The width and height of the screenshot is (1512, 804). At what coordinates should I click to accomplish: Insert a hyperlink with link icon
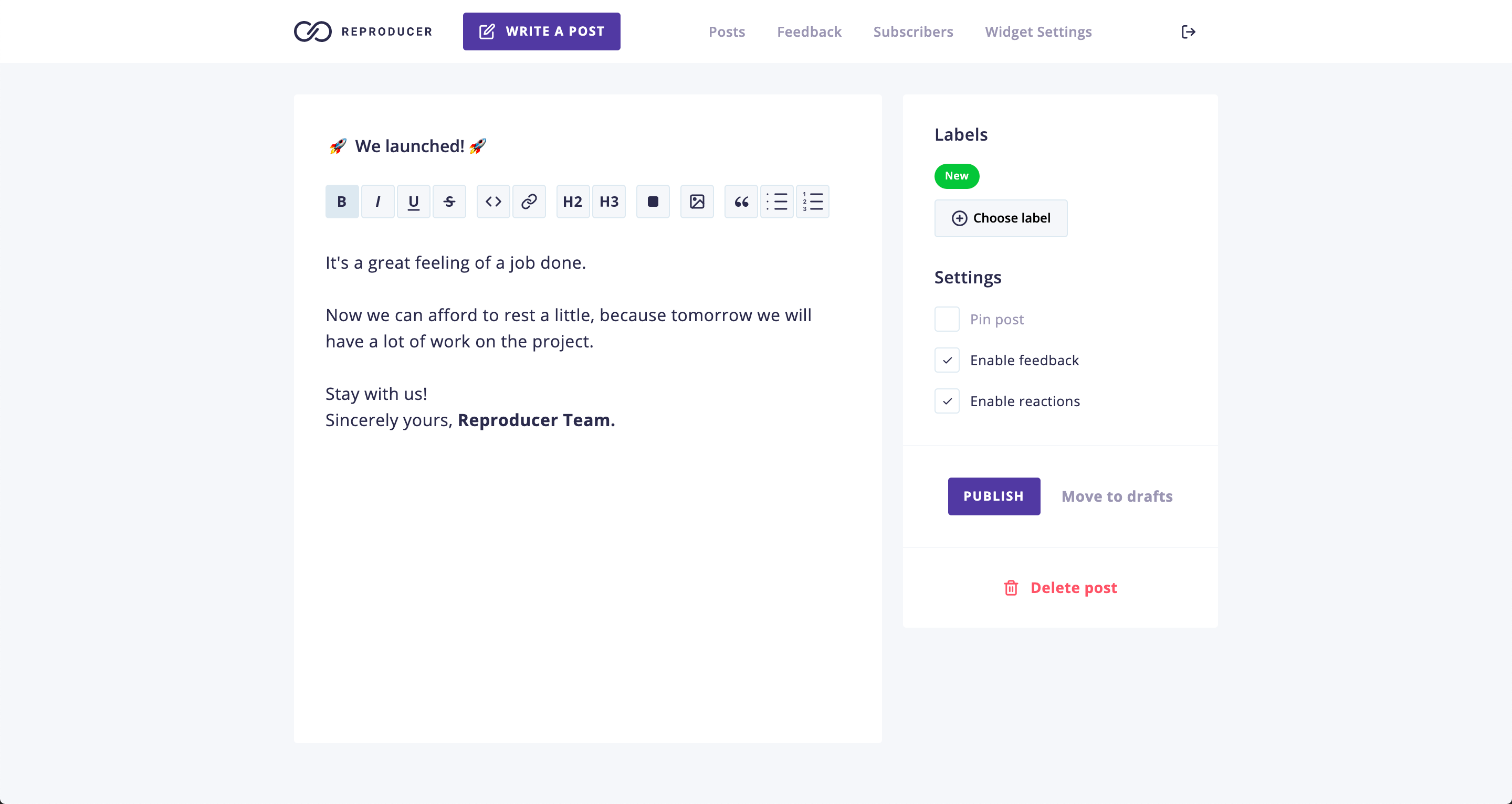tap(529, 202)
